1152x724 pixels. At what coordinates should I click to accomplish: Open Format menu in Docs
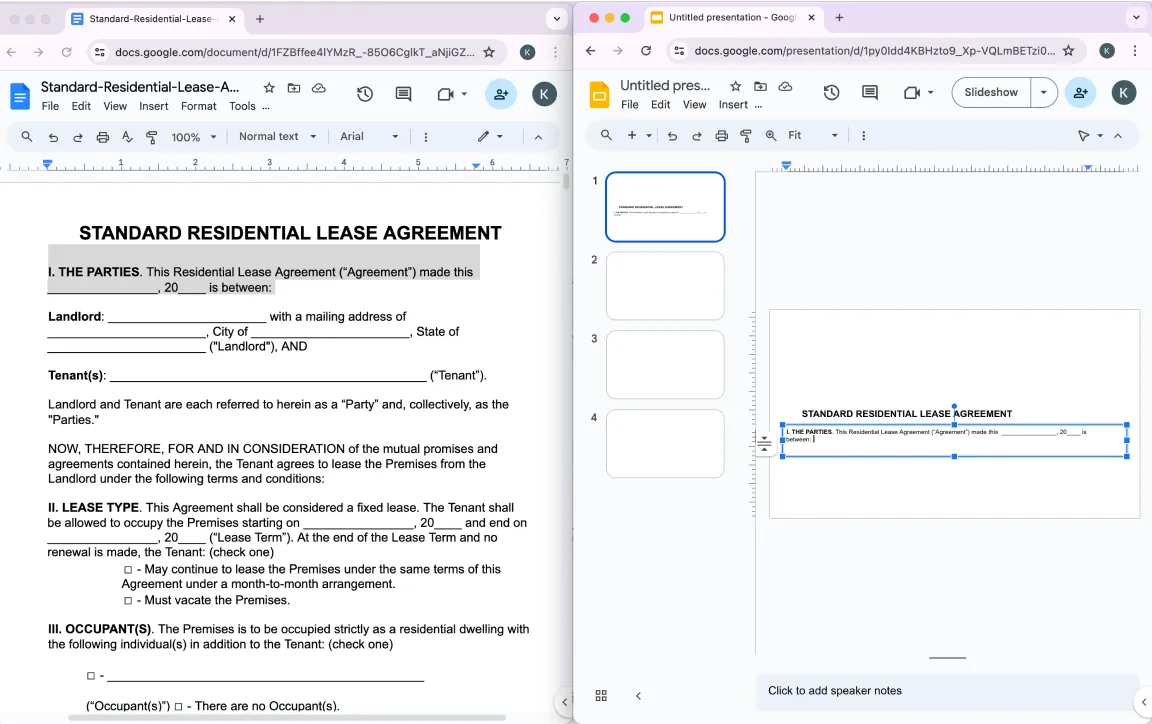[198, 106]
